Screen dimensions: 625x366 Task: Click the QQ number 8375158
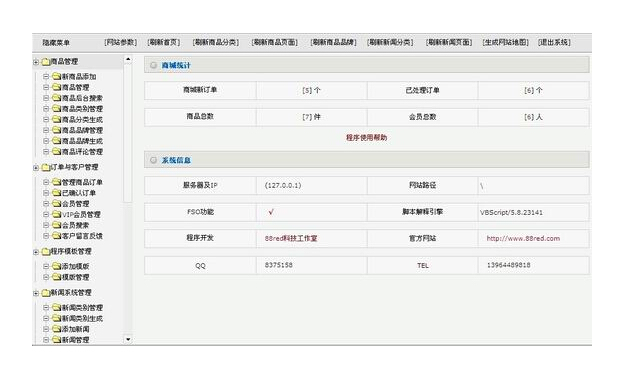tap(279, 265)
